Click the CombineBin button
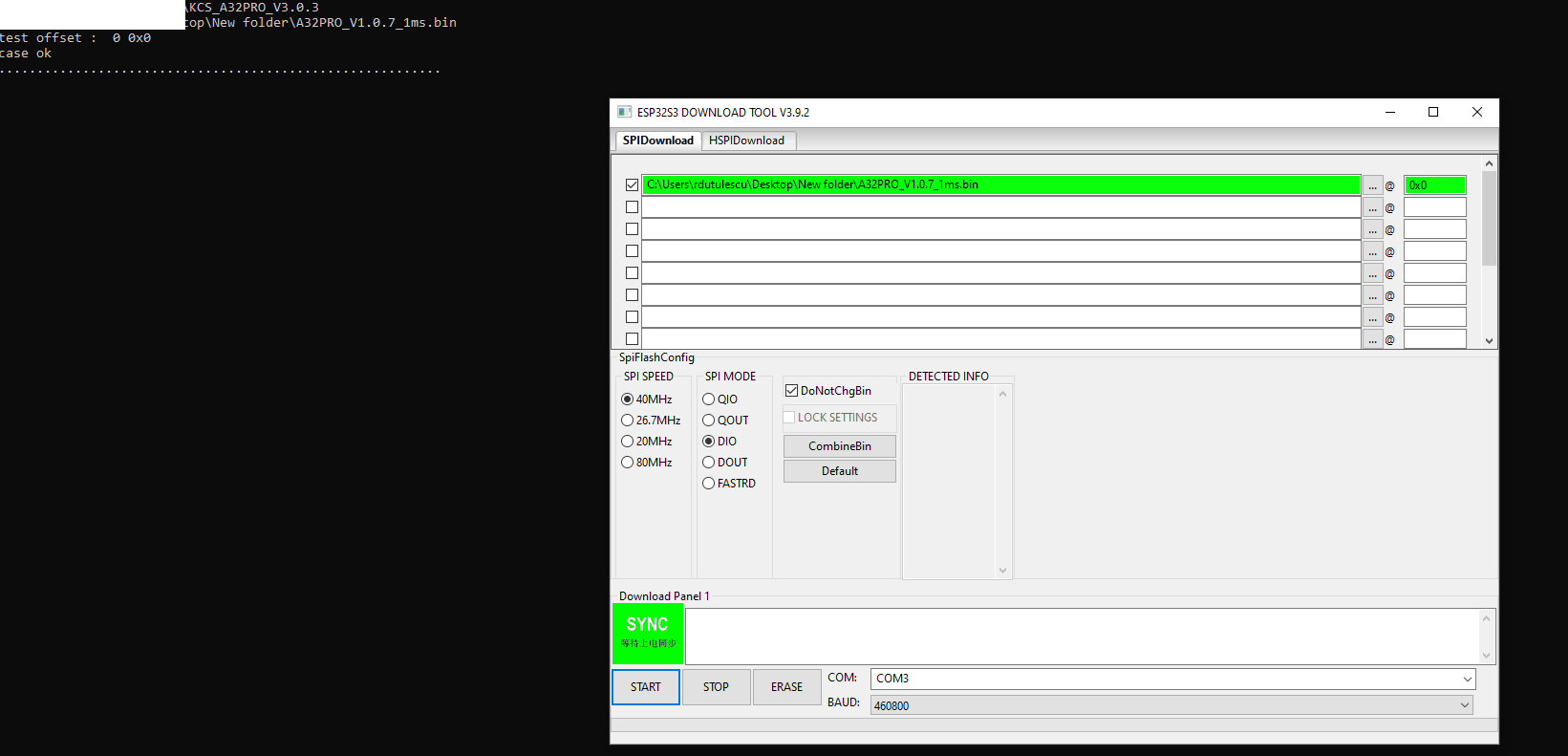 click(839, 446)
